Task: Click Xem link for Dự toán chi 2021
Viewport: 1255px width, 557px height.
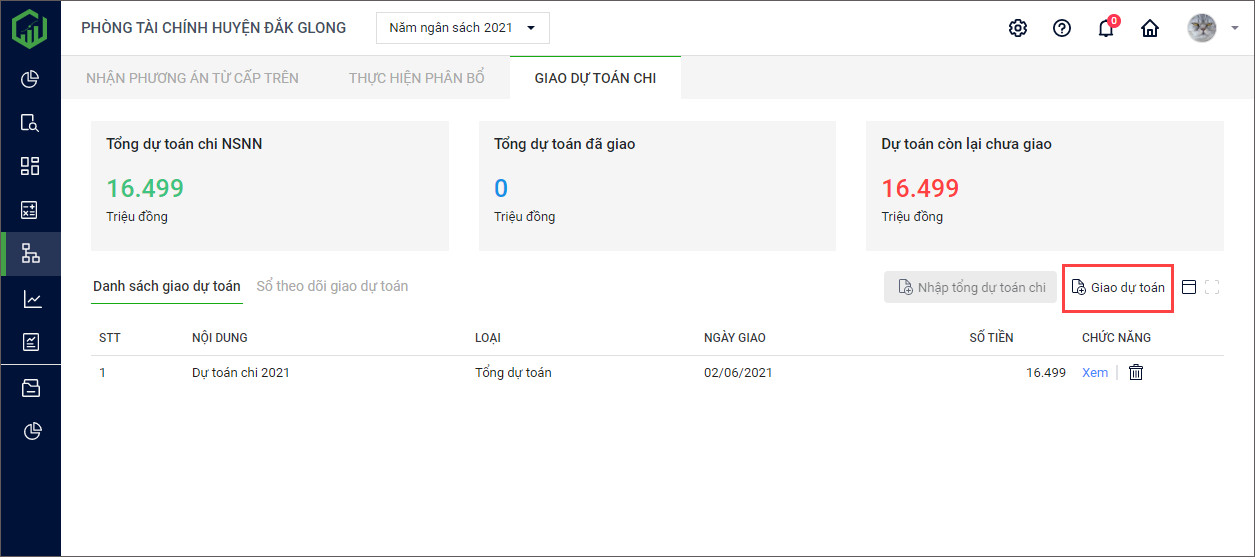Action: pyautogui.click(x=1094, y=373)
